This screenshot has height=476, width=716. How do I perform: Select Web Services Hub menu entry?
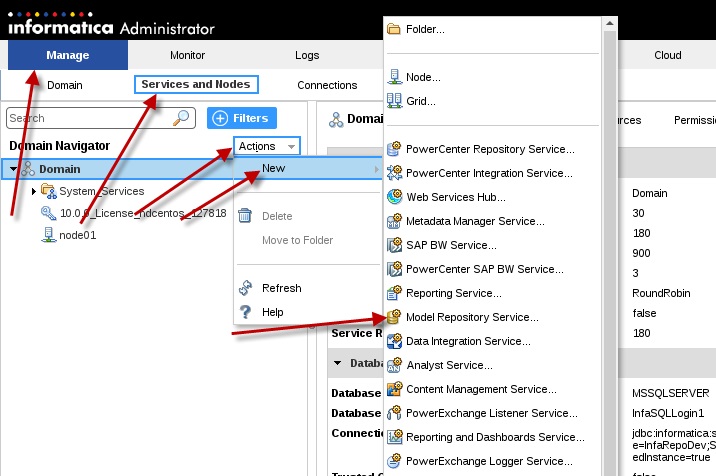click(x=456, y=197)
